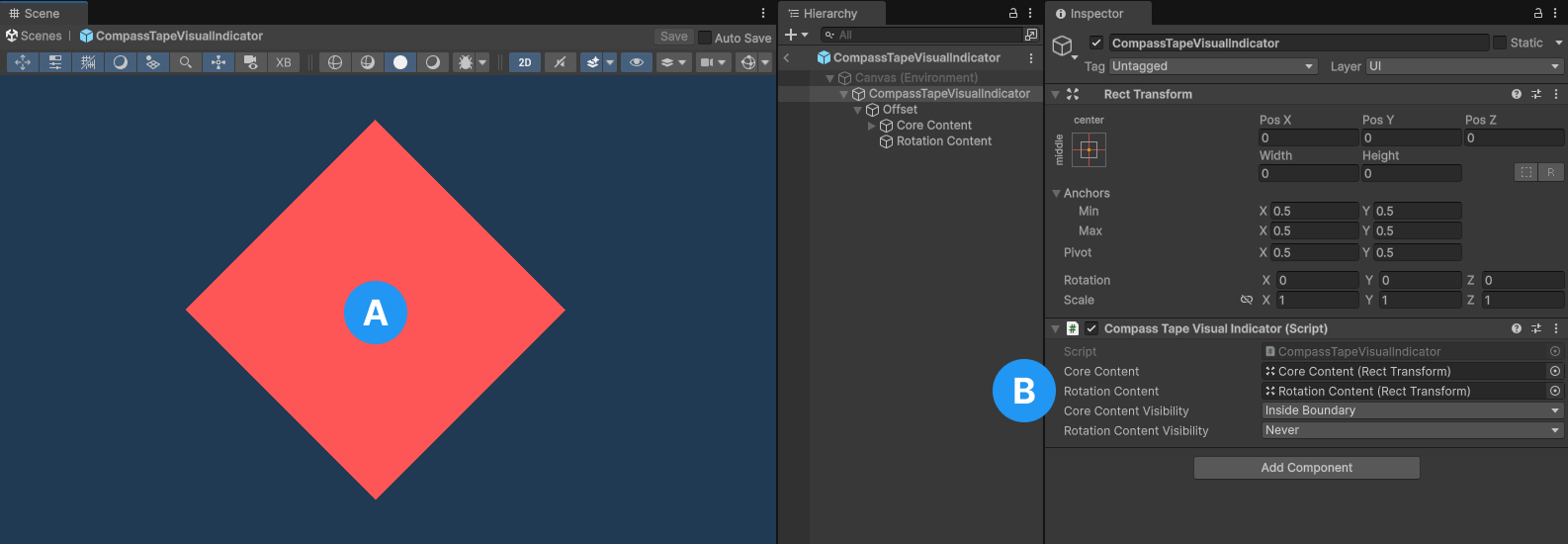Click the debug bug icon in Scene toolbar

click(x=465, y=62)
